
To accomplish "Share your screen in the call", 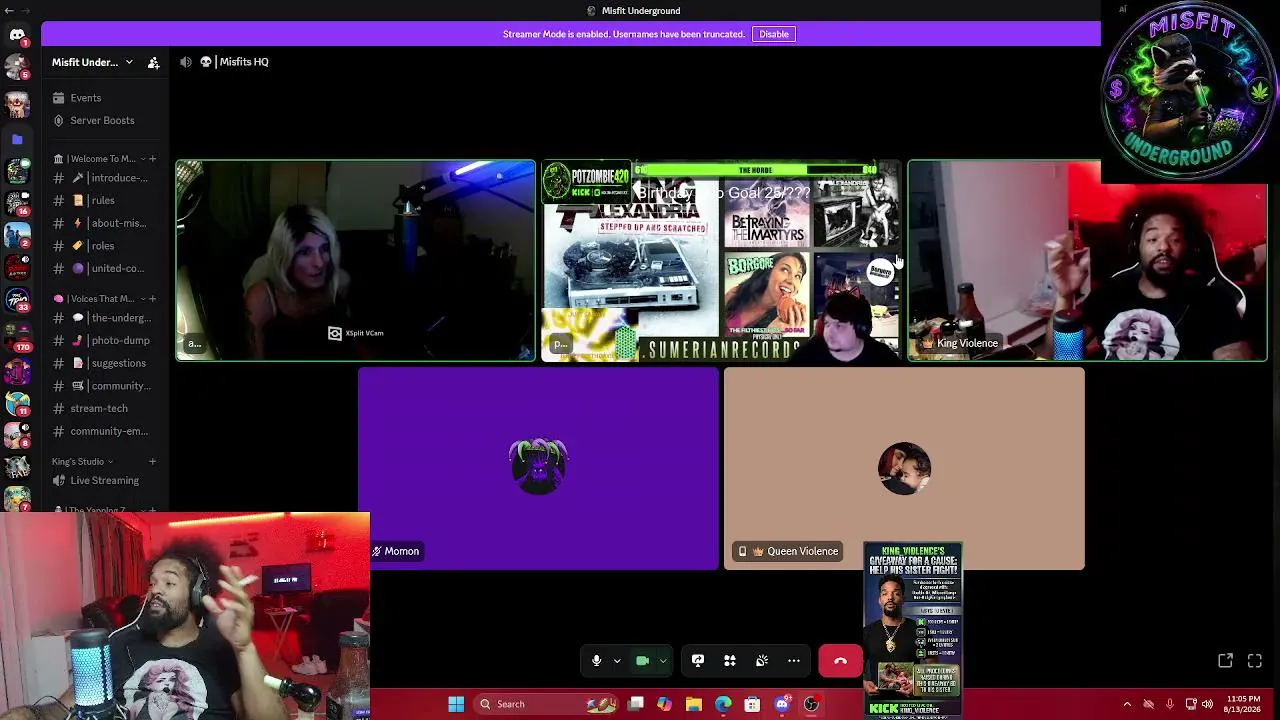I will click(x=698, y=661).
